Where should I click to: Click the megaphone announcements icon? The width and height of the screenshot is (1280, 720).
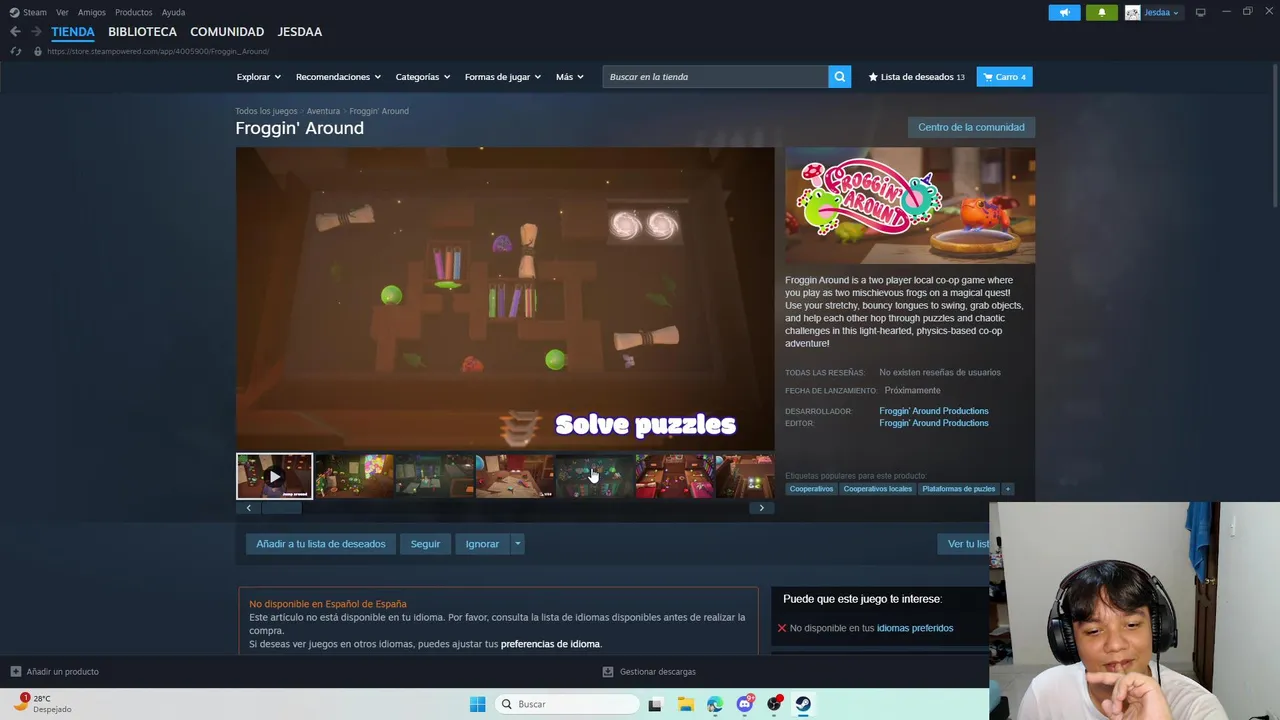coord(1064,12)
